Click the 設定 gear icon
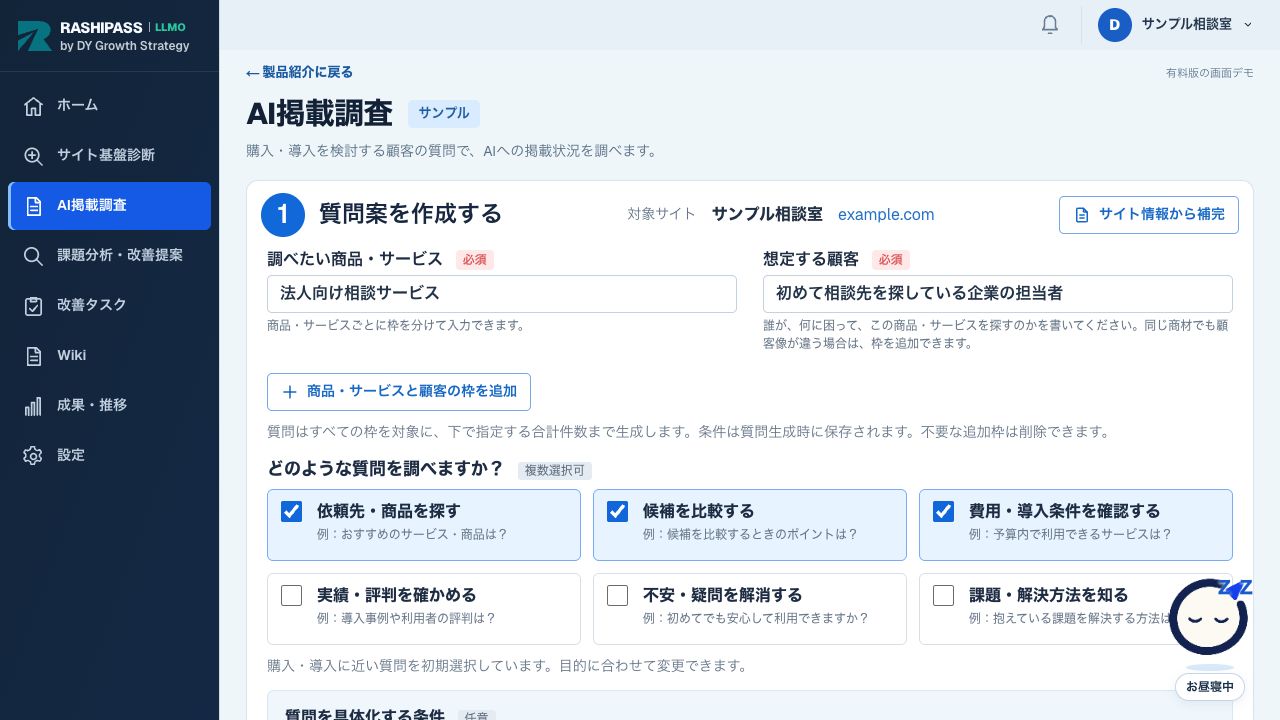The height and width of the screenshot is (720, 1280). 33,456
